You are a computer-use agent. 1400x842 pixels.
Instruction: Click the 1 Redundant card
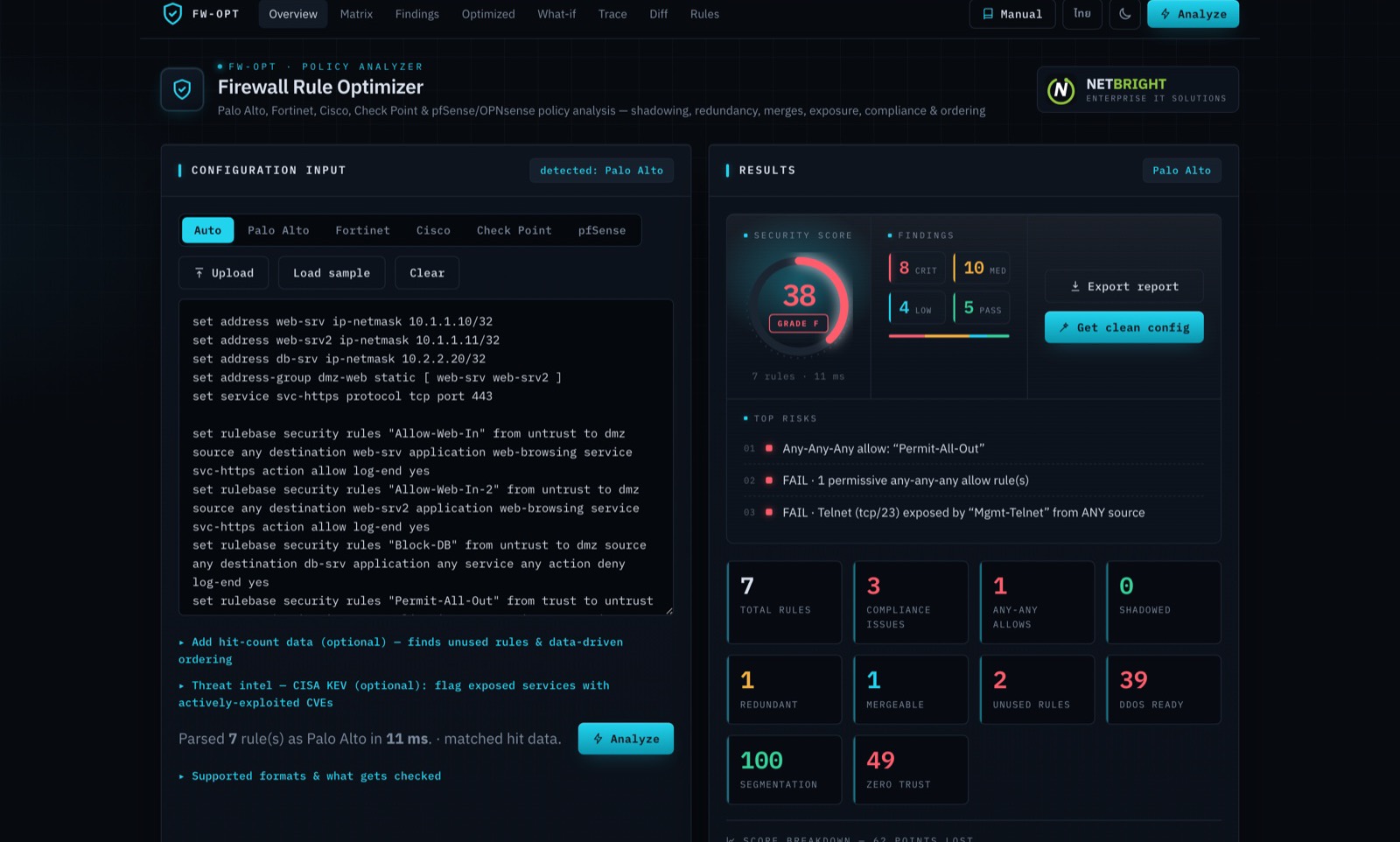tap(784, 690)
